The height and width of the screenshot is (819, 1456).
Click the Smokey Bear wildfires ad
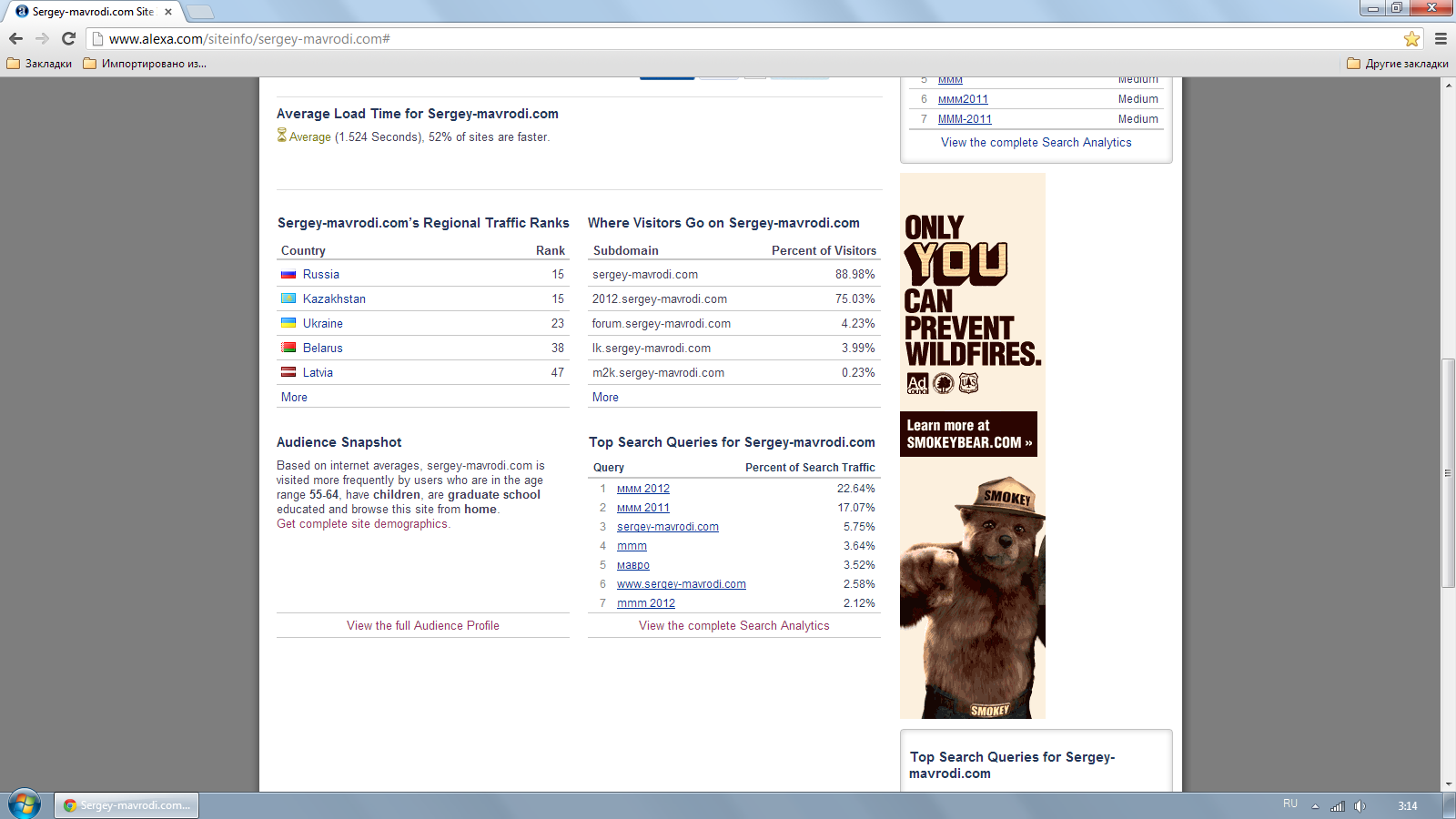click(x=972, y=446)
